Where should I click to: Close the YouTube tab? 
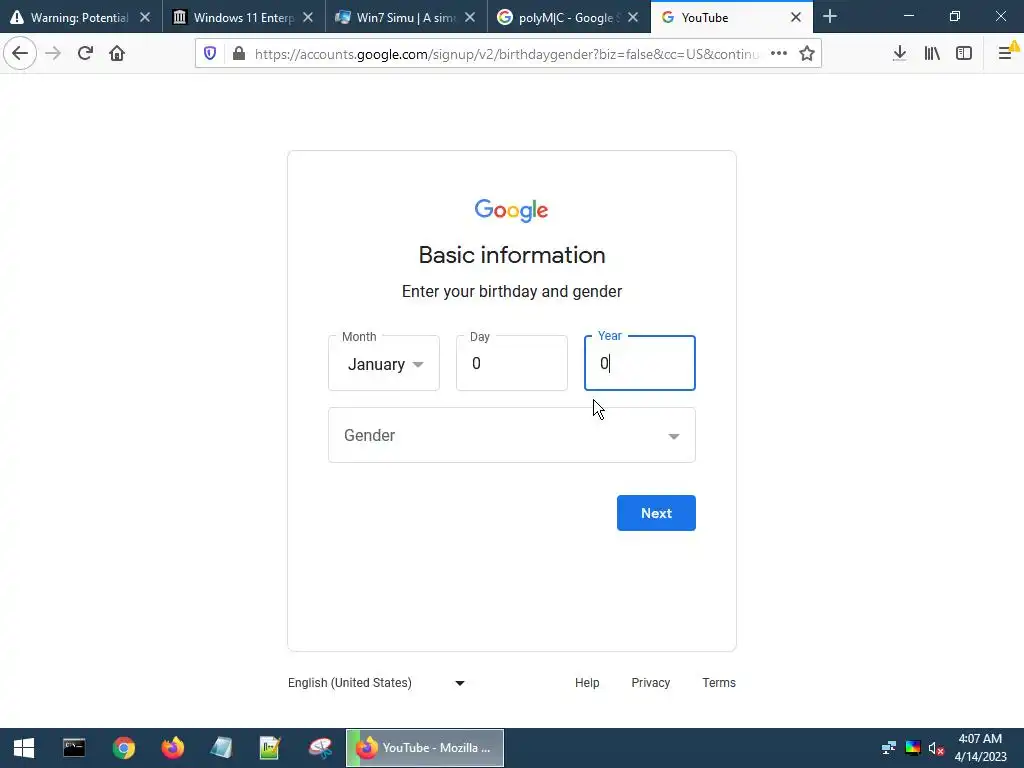click(795, 18)
